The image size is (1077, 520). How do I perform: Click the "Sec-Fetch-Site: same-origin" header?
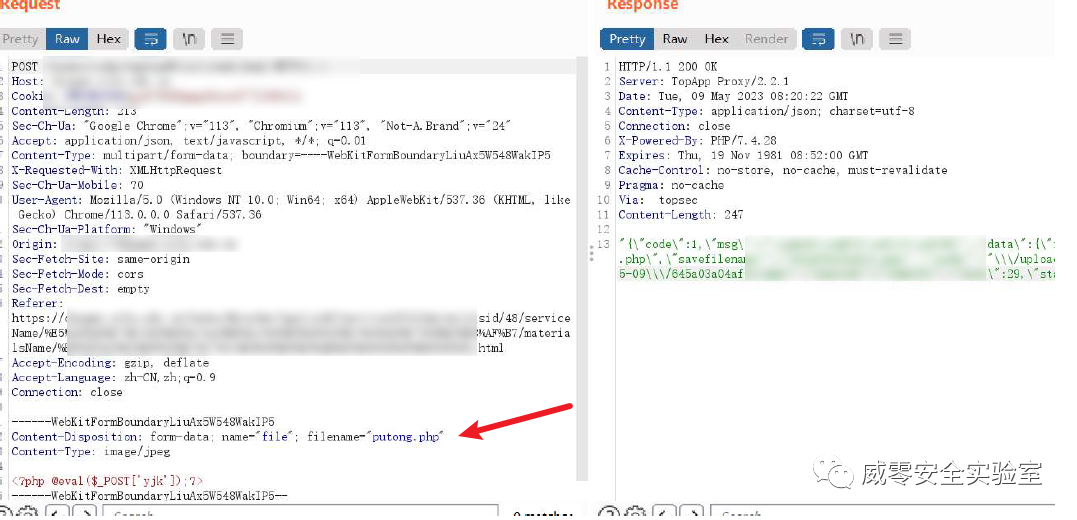pos(100,260)
